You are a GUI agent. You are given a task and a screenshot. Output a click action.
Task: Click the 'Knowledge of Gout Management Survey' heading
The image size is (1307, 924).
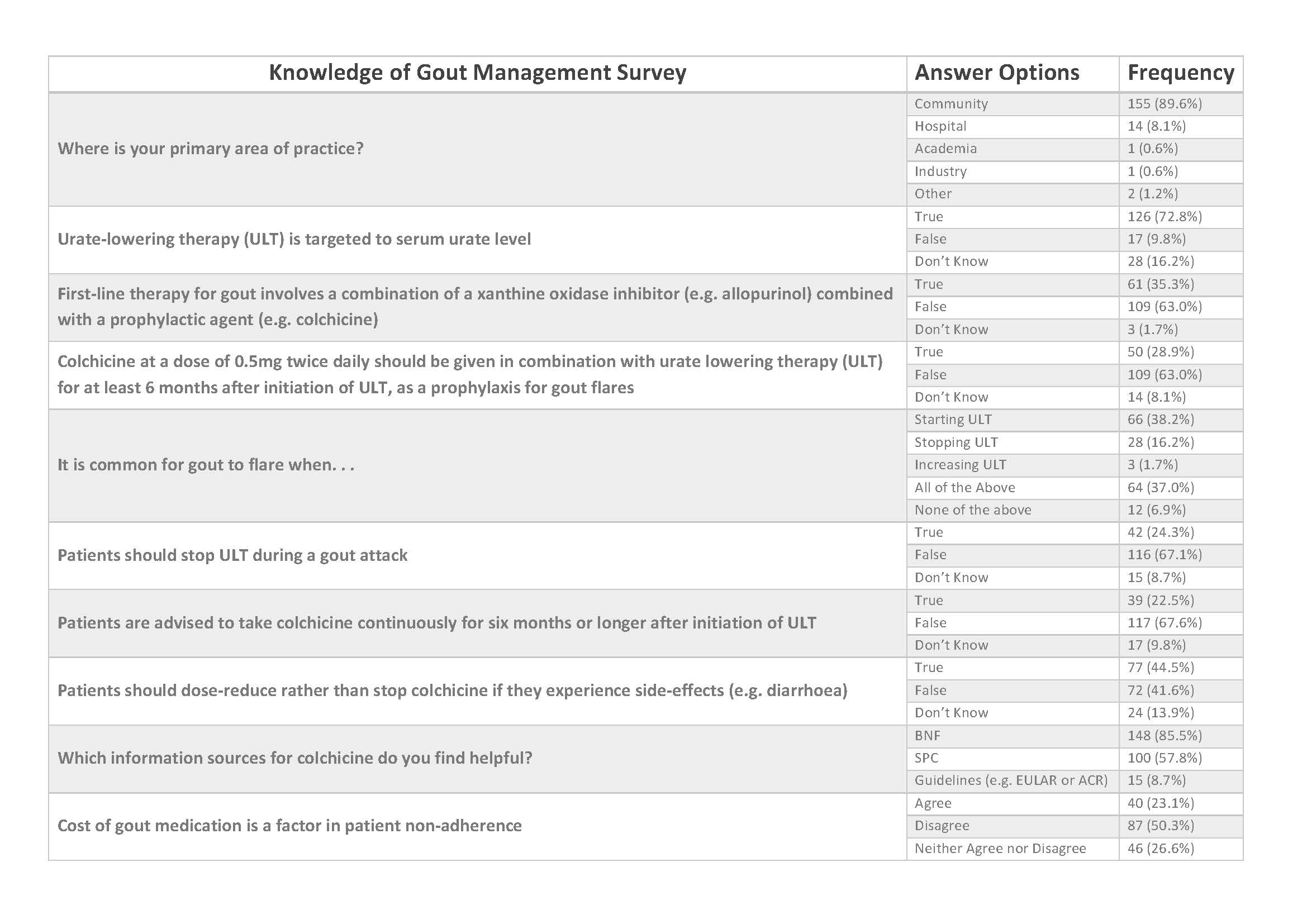[477, 73]
